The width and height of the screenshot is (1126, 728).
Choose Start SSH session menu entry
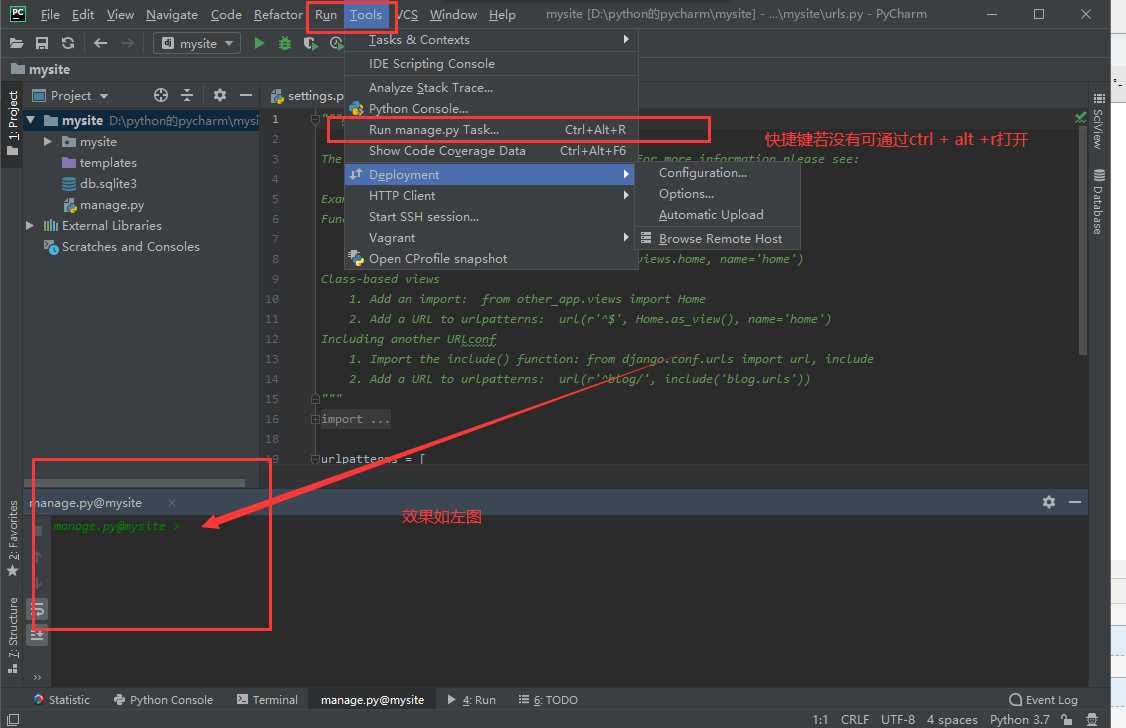(x=490, y=217)
